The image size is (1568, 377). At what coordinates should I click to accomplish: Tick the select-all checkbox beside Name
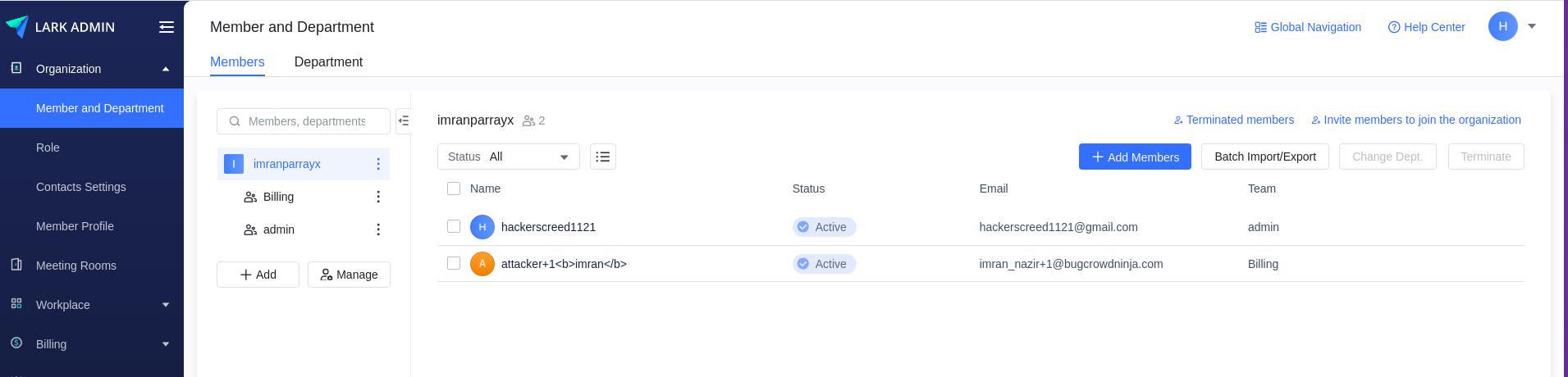(x=454, y=188)
